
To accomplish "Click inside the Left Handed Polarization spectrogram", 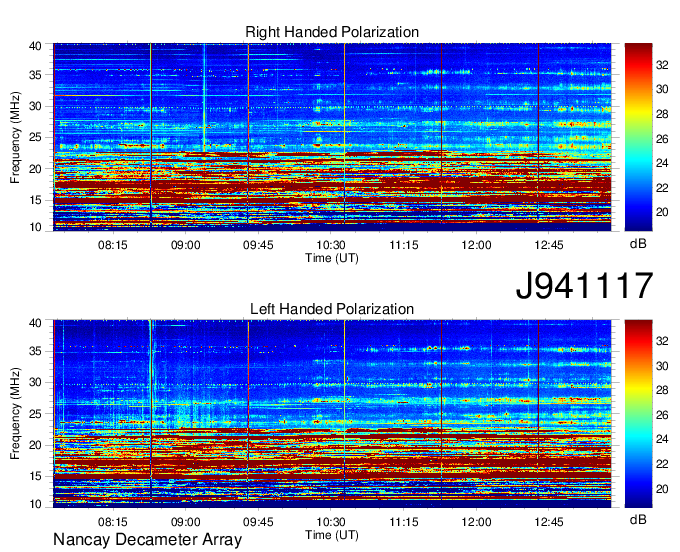I will (x=332, y=414).
